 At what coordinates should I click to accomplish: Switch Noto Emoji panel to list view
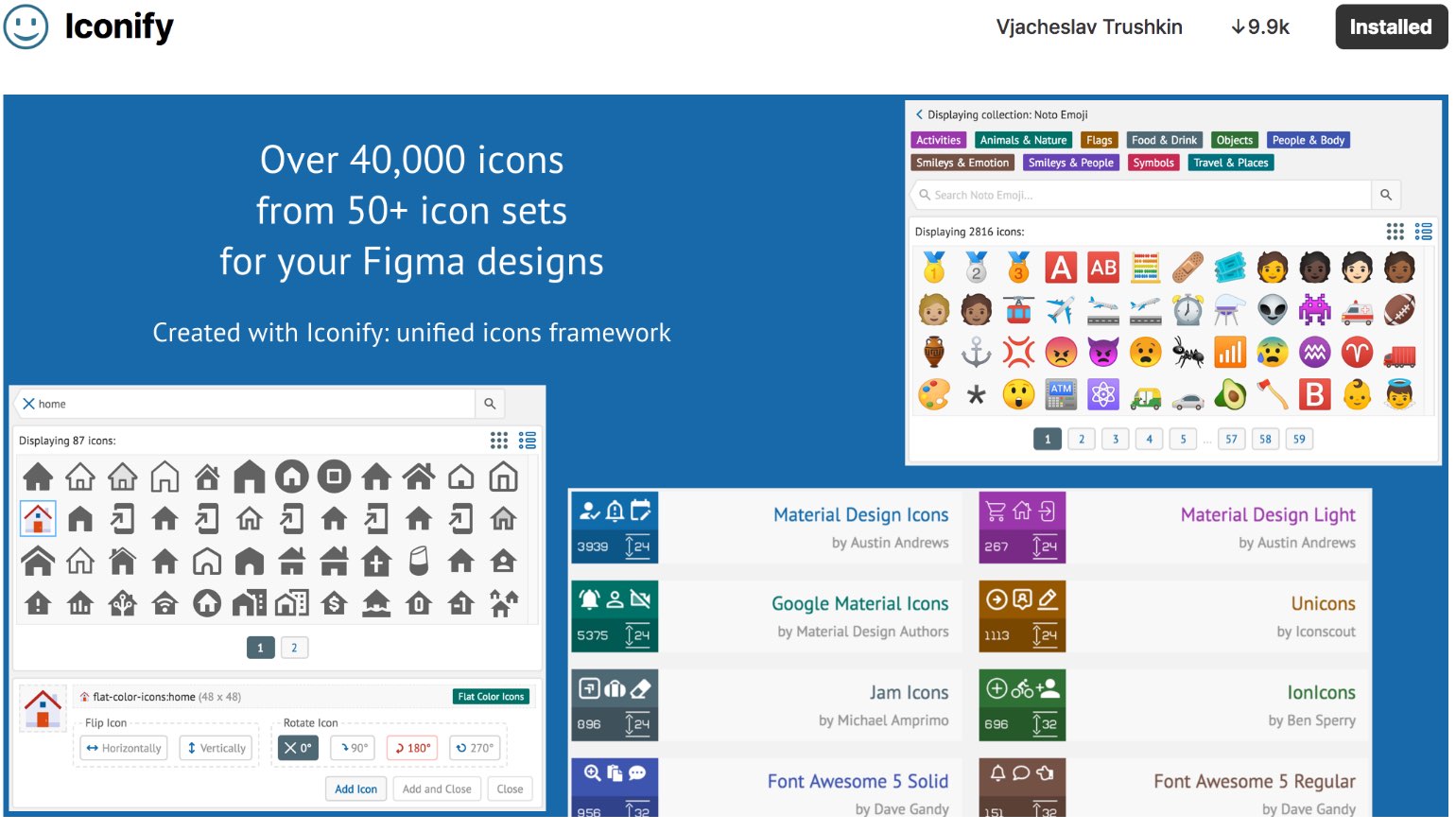coord(1424,232)
